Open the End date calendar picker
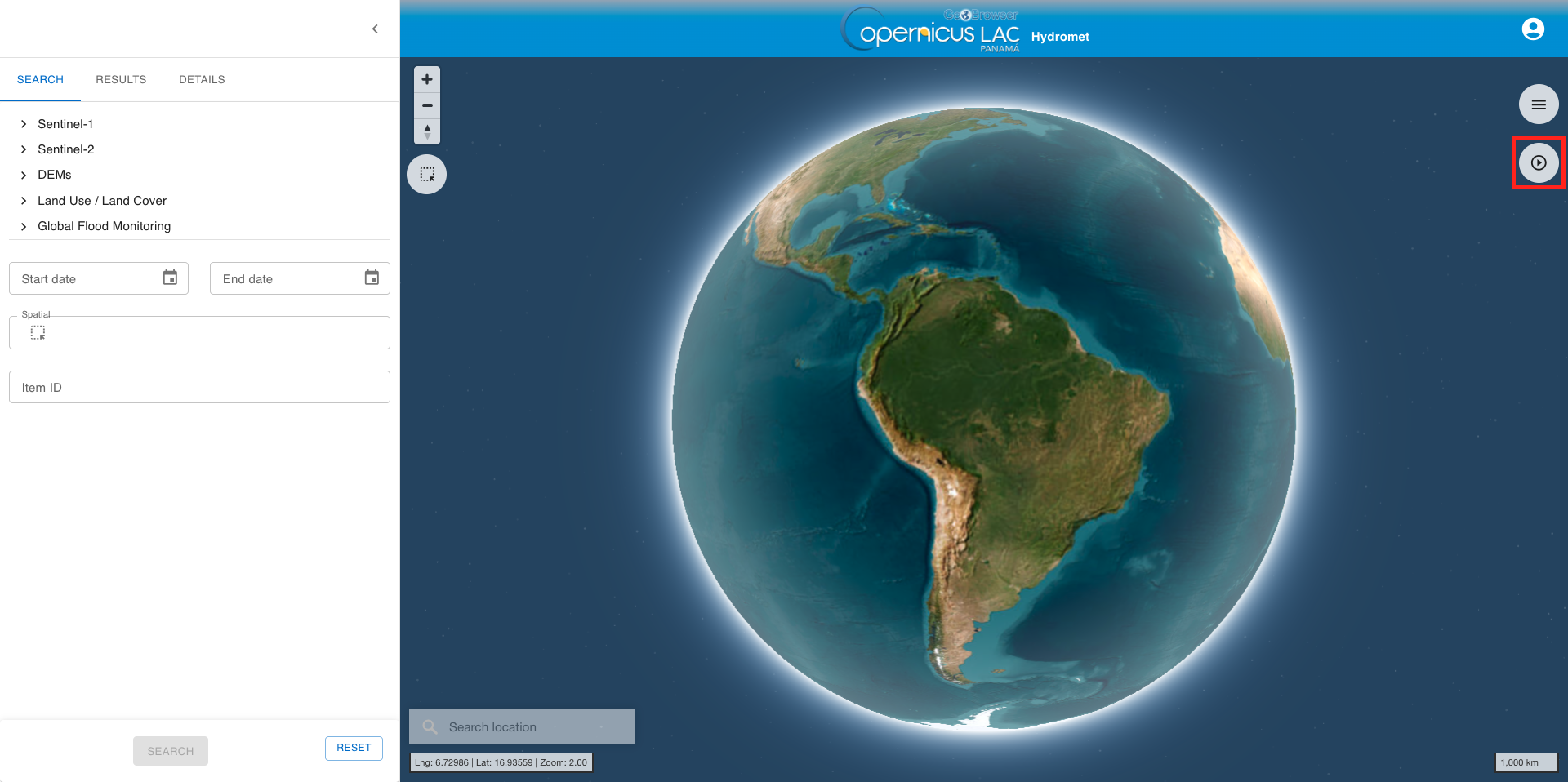This screenshot has width=1568, height=782. click(372, 278)
